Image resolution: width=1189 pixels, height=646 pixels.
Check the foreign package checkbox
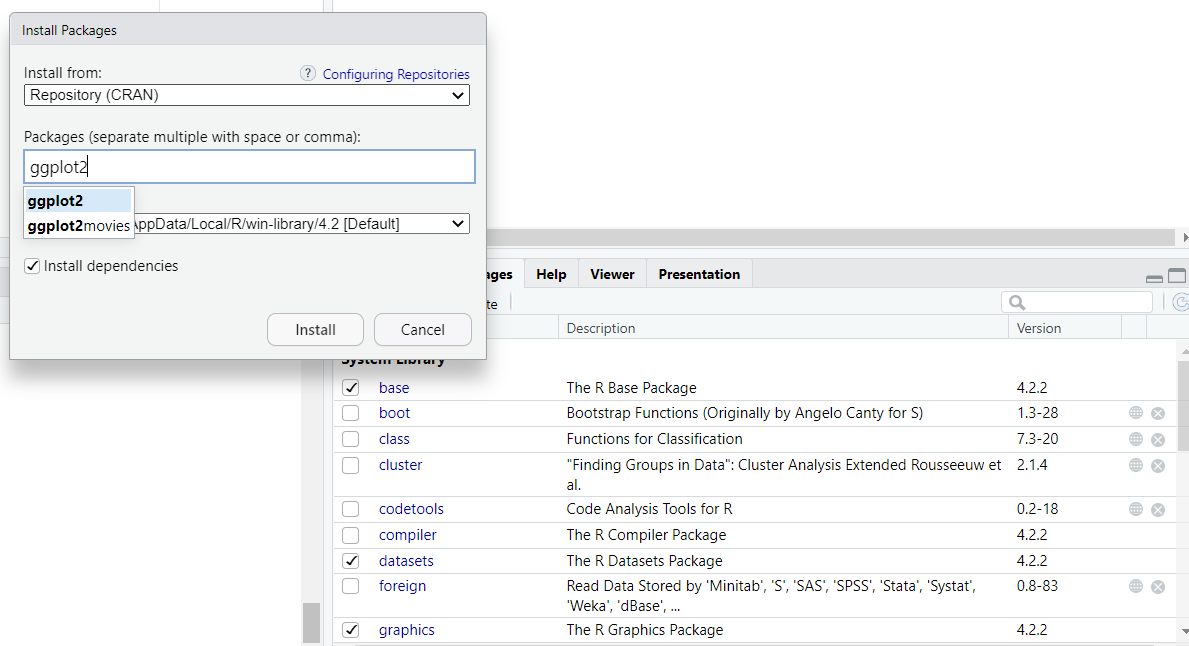coord(350,586)
